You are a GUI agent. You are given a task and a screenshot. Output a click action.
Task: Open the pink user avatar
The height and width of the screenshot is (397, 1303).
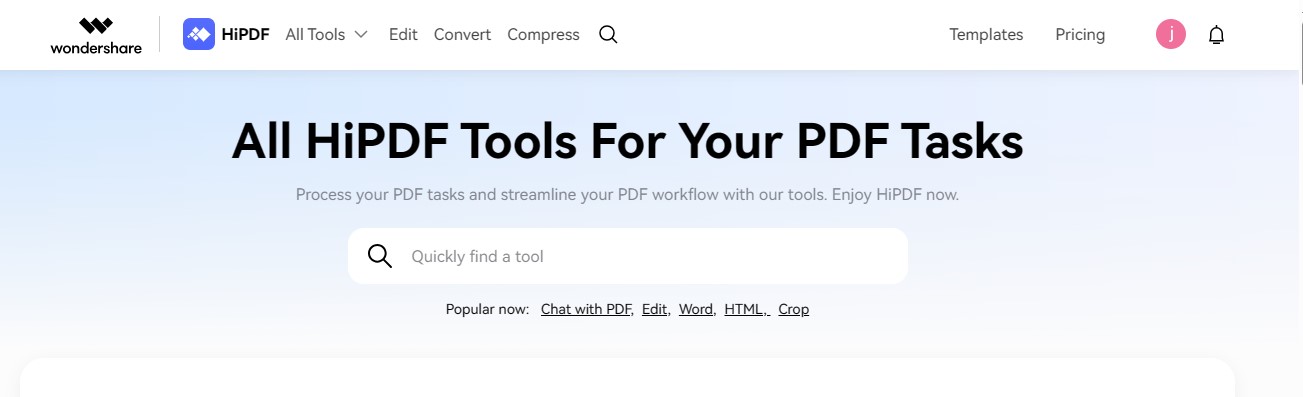pyautogui.click(x=1171, y=34)
